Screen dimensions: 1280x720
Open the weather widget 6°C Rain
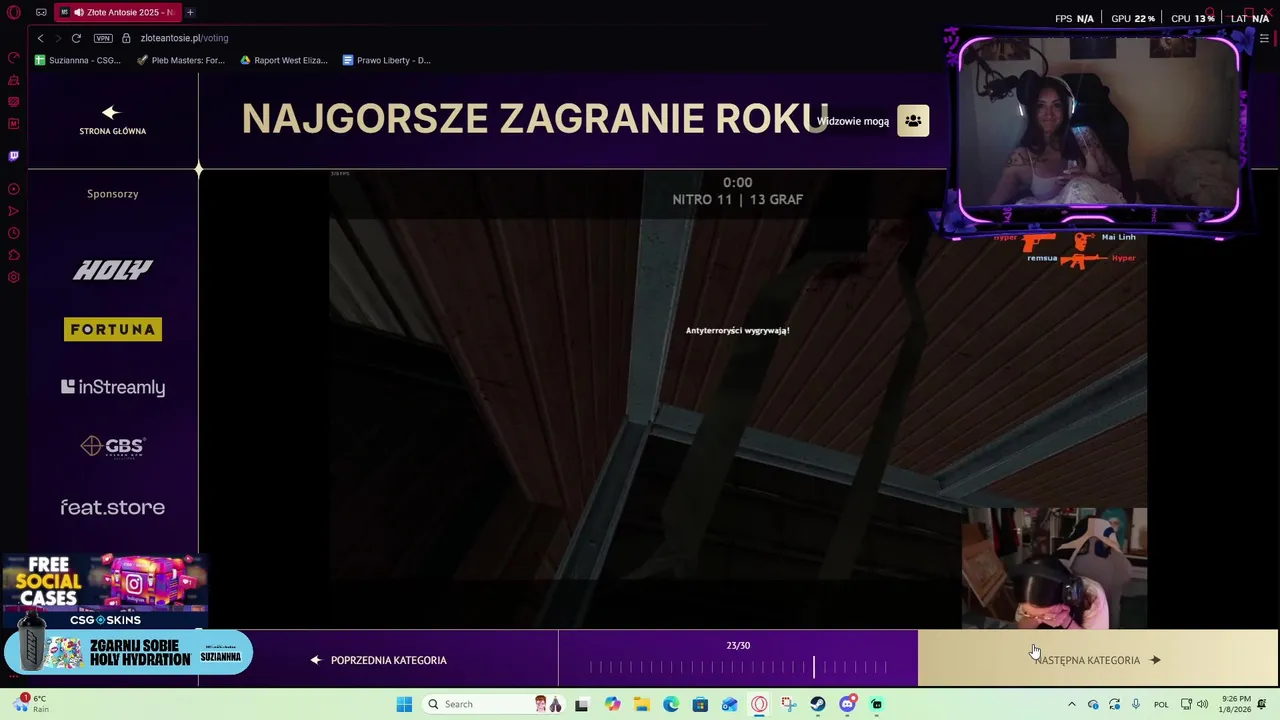pos(30,704)
